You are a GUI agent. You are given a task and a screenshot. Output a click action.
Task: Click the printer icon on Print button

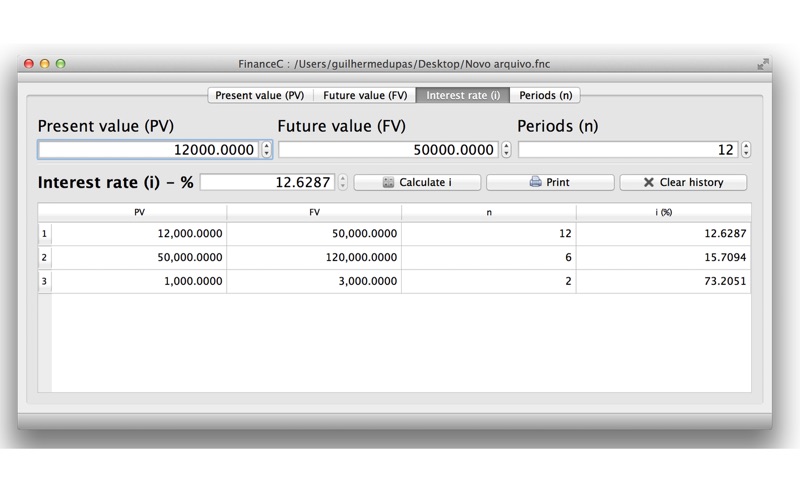coord(535,182)
